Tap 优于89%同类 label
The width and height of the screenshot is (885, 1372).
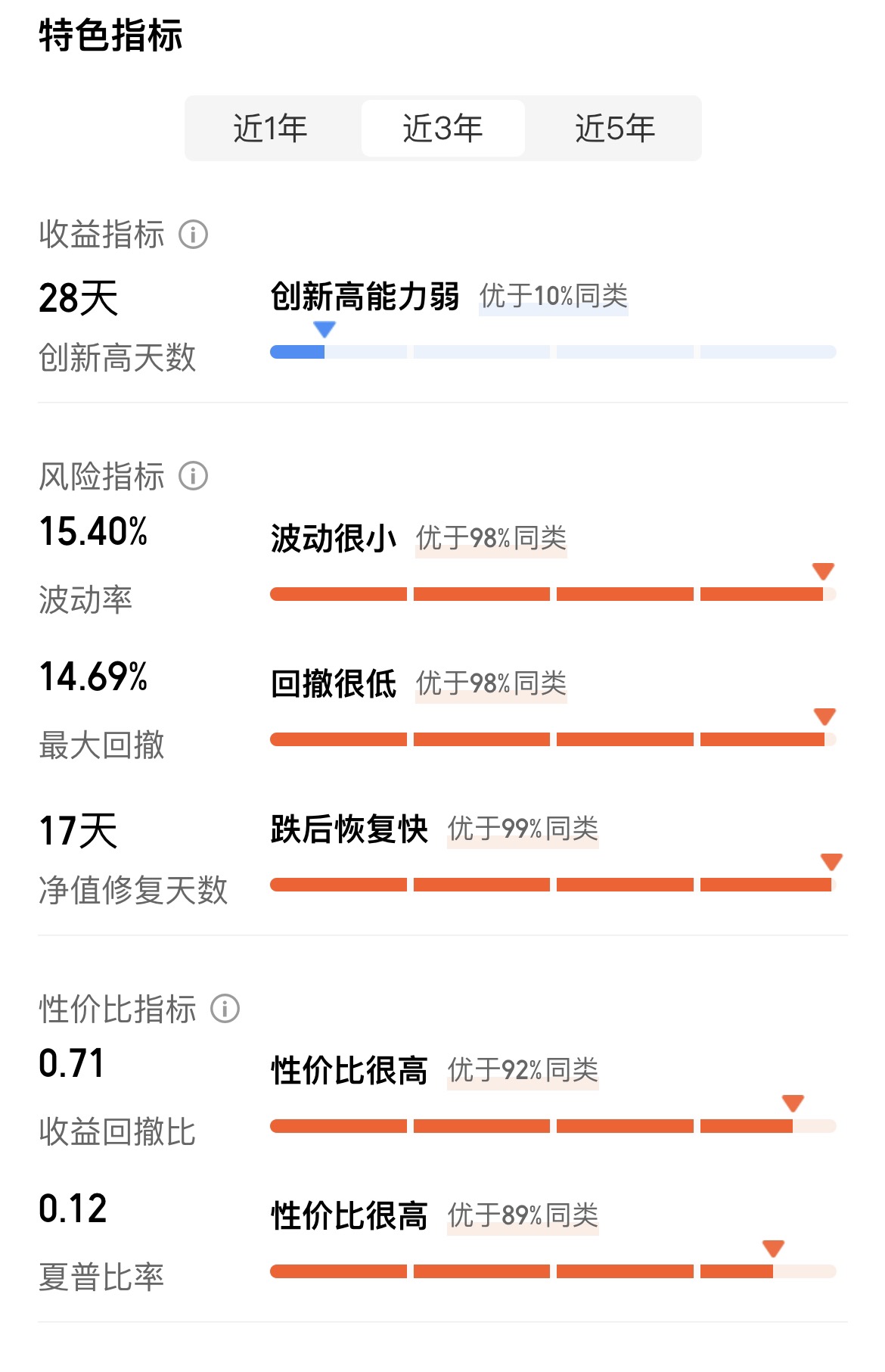[x=523, y=1216]
